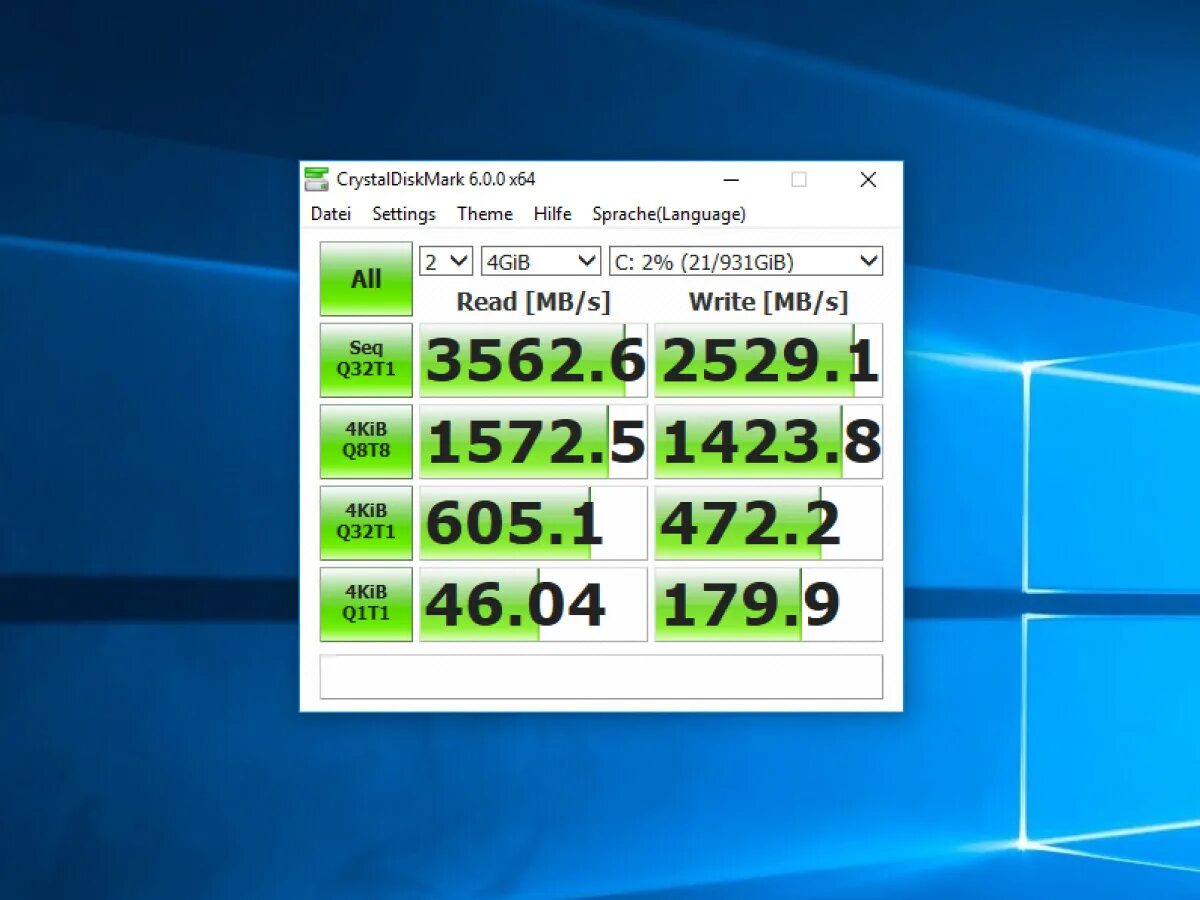Open the test count dropdown showing 2

(444, 260)
